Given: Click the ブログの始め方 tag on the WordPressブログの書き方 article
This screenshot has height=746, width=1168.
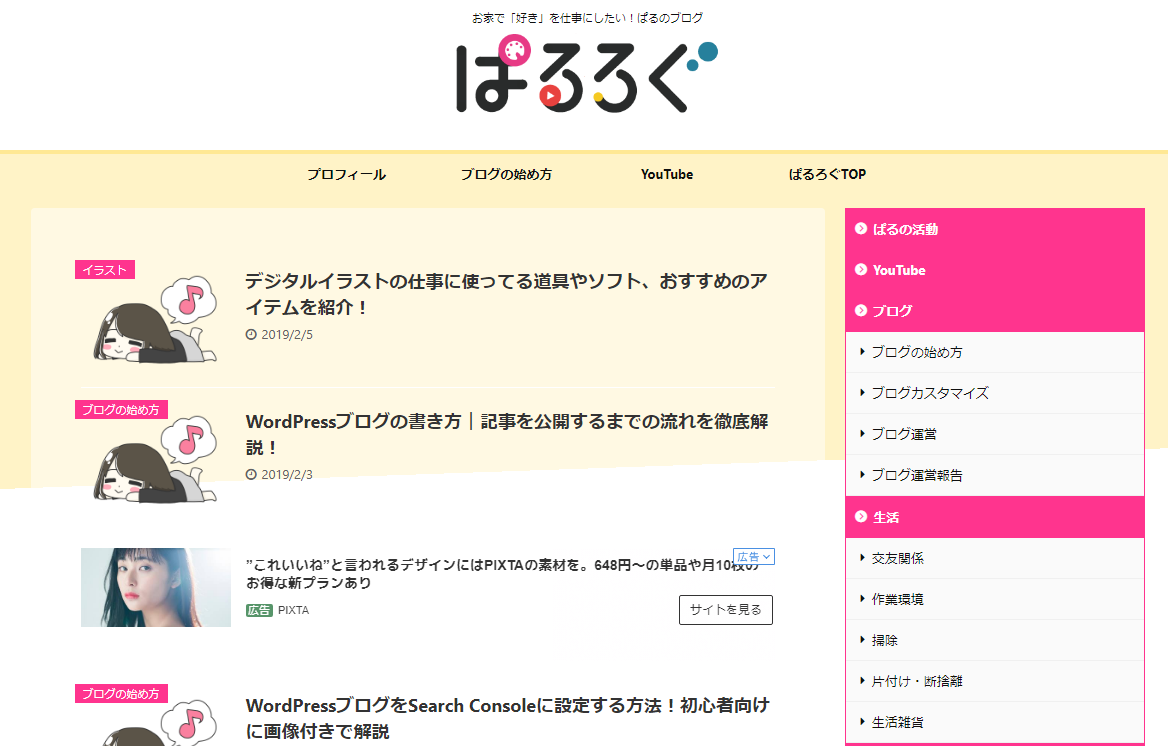Looking at the screenshot, I should pyautogui.click(x=121, y=409).
